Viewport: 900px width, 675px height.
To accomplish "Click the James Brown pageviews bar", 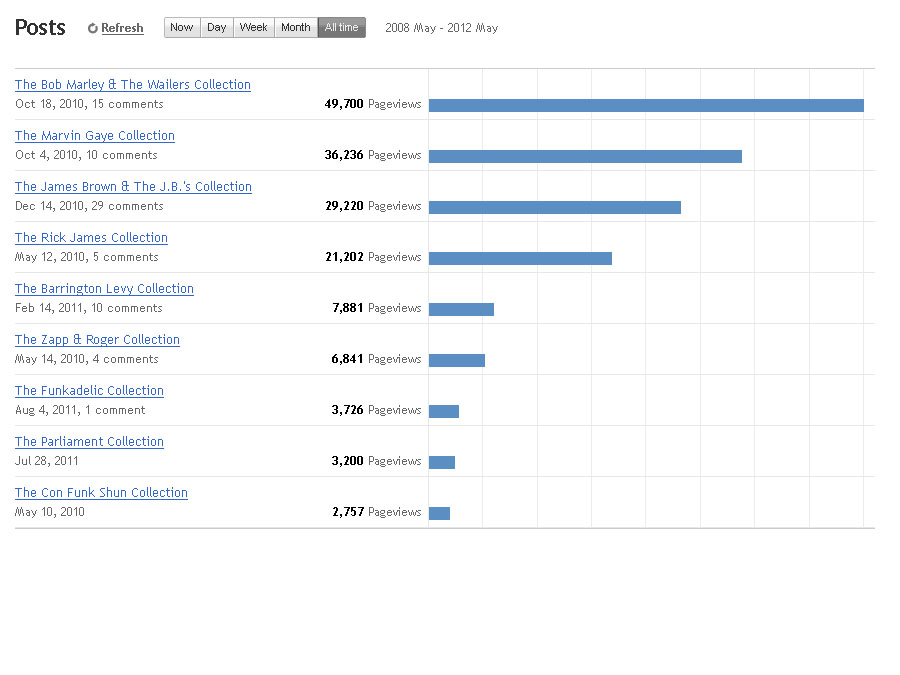I will (x=555, y=207).
